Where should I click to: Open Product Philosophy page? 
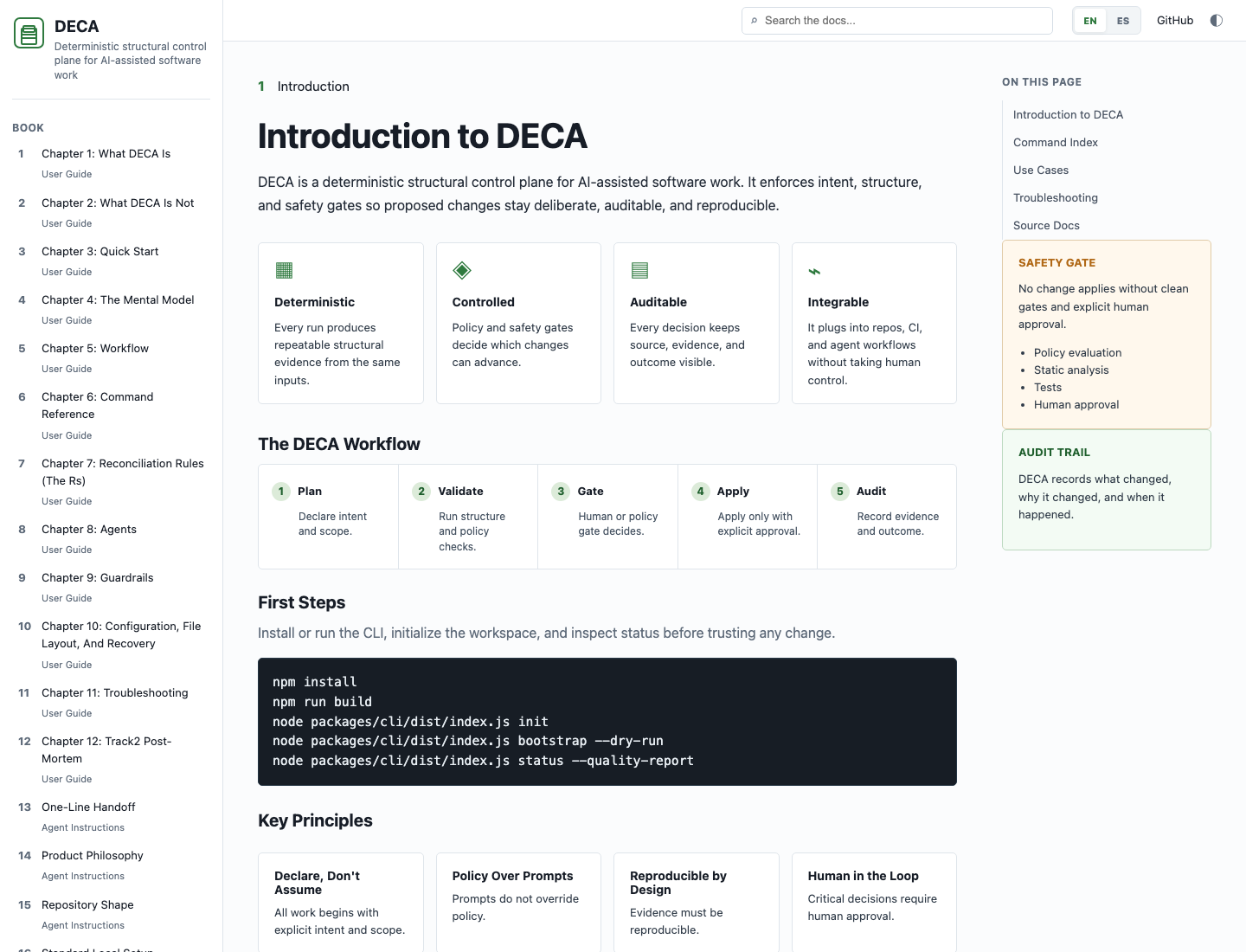(x=112, y=865)
